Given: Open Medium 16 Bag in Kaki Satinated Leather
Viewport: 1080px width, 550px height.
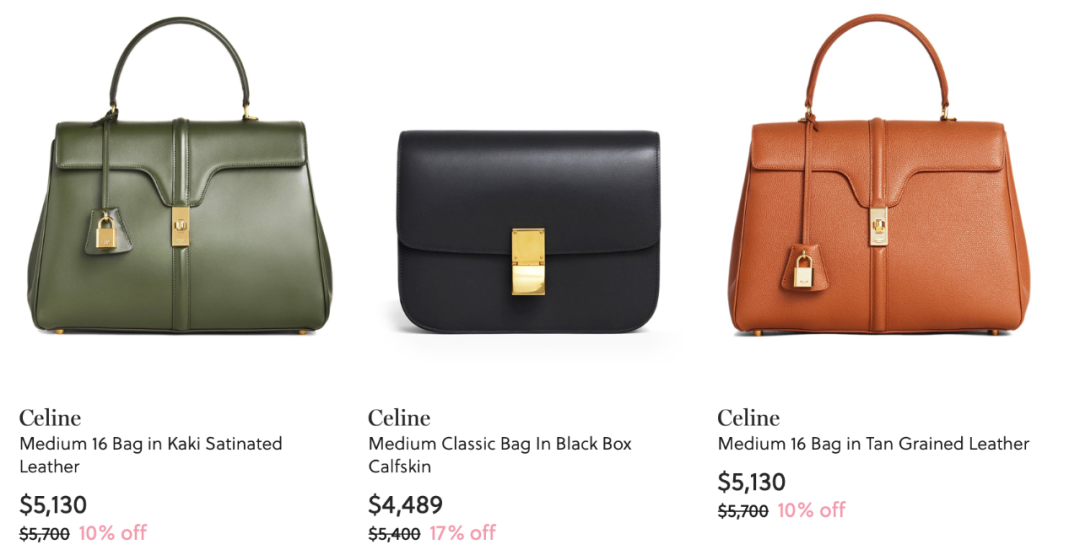Looking at the screenshot, I should click(151, 455).
